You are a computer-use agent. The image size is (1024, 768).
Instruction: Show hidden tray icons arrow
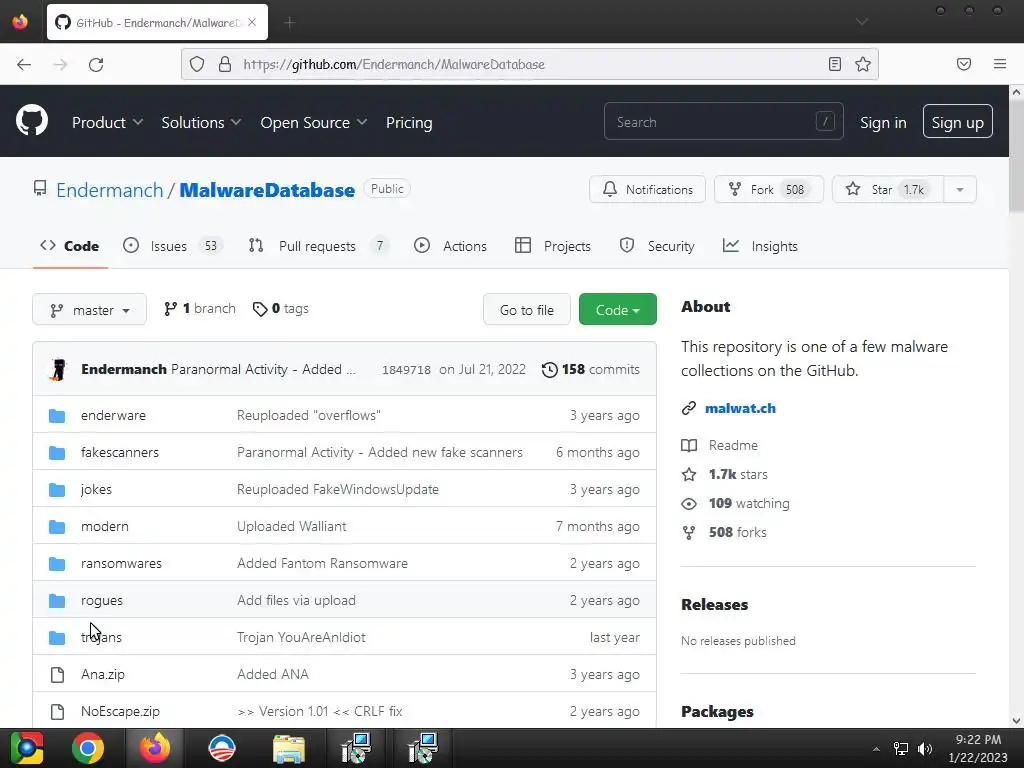[876, 749]
